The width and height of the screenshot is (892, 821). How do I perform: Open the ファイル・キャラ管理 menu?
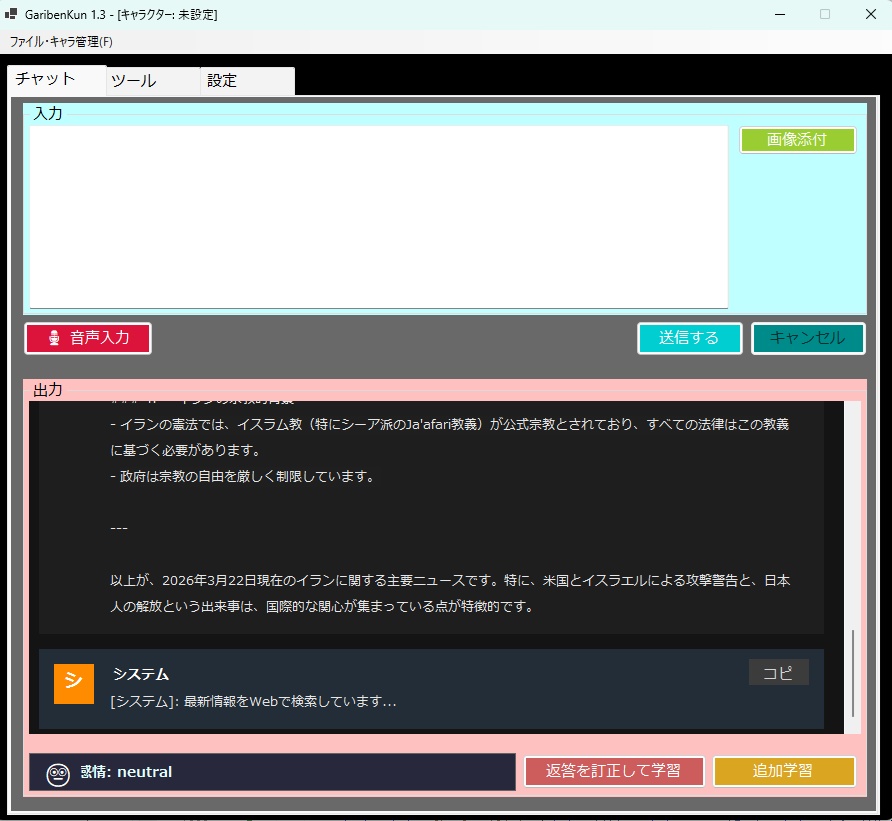(60, 42)
